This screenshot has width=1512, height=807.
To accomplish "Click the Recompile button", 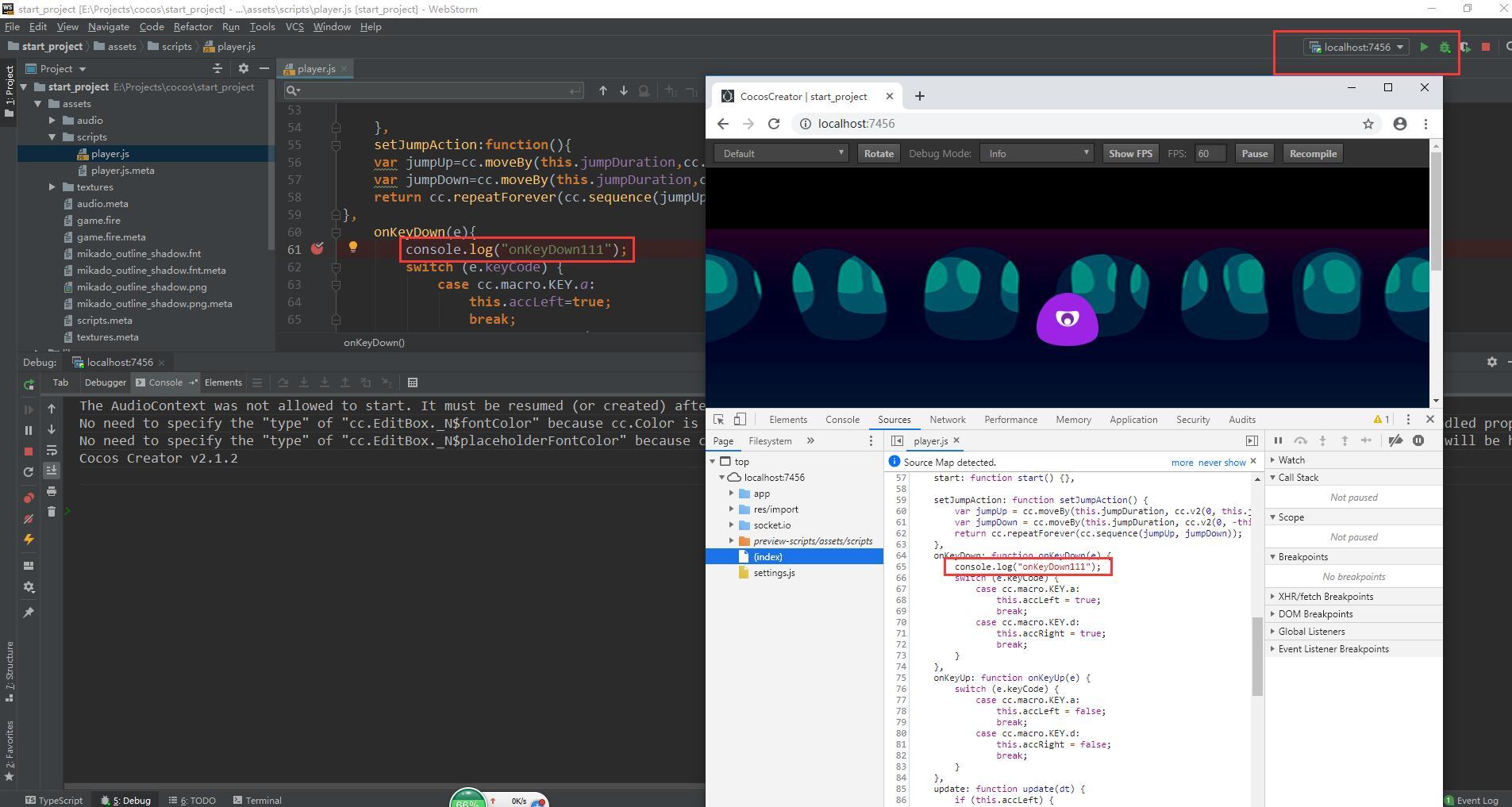I will point(1313,153).
